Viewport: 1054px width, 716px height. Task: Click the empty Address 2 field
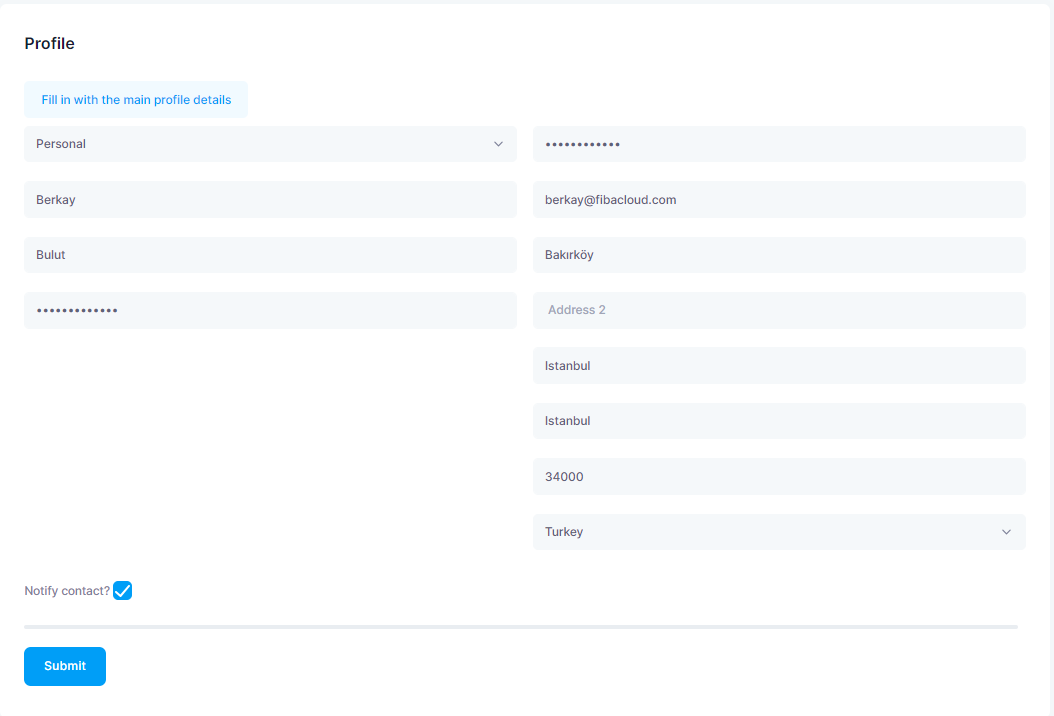(779, 310)
